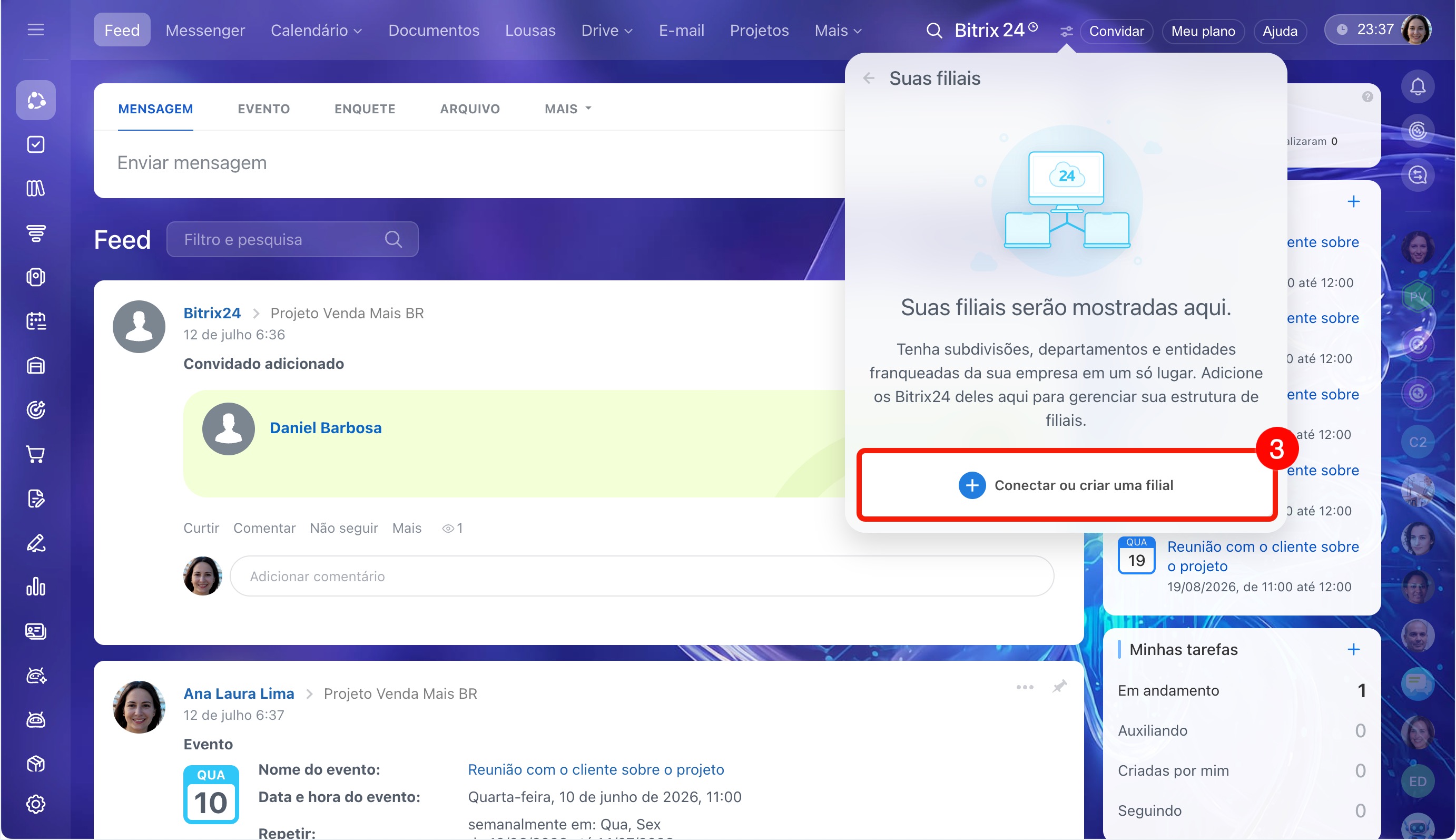The height and width of the screenshot is (840, 1456).
Task: Expand the Mais top navigation dropdown
Action: (838, 31)
